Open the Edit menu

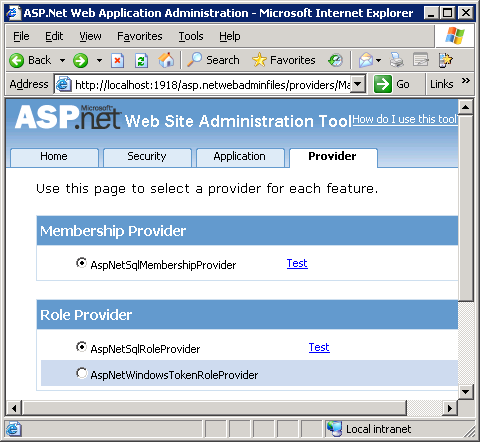[x=54, y=36]
